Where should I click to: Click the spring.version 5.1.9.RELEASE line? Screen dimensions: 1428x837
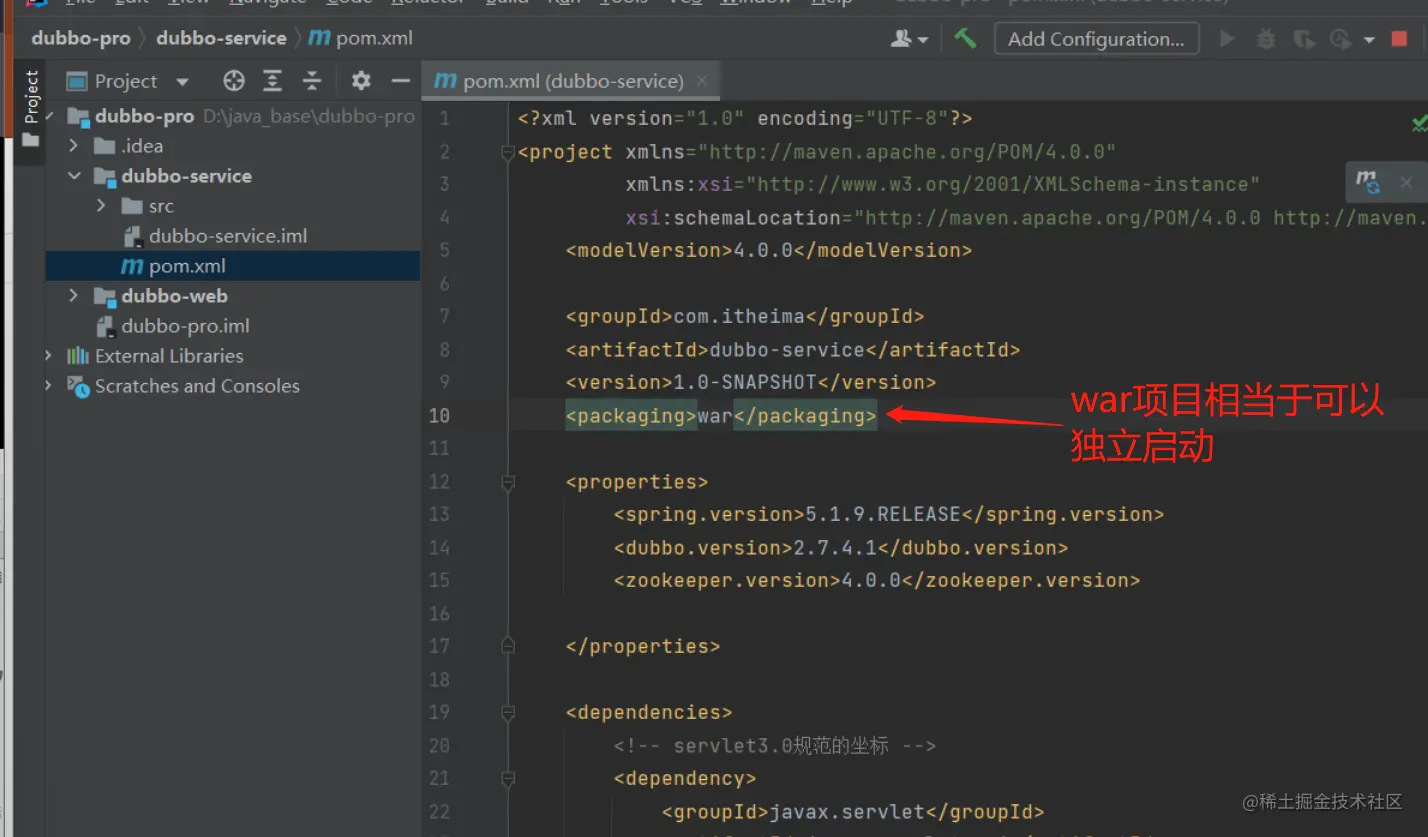(889, 514)
